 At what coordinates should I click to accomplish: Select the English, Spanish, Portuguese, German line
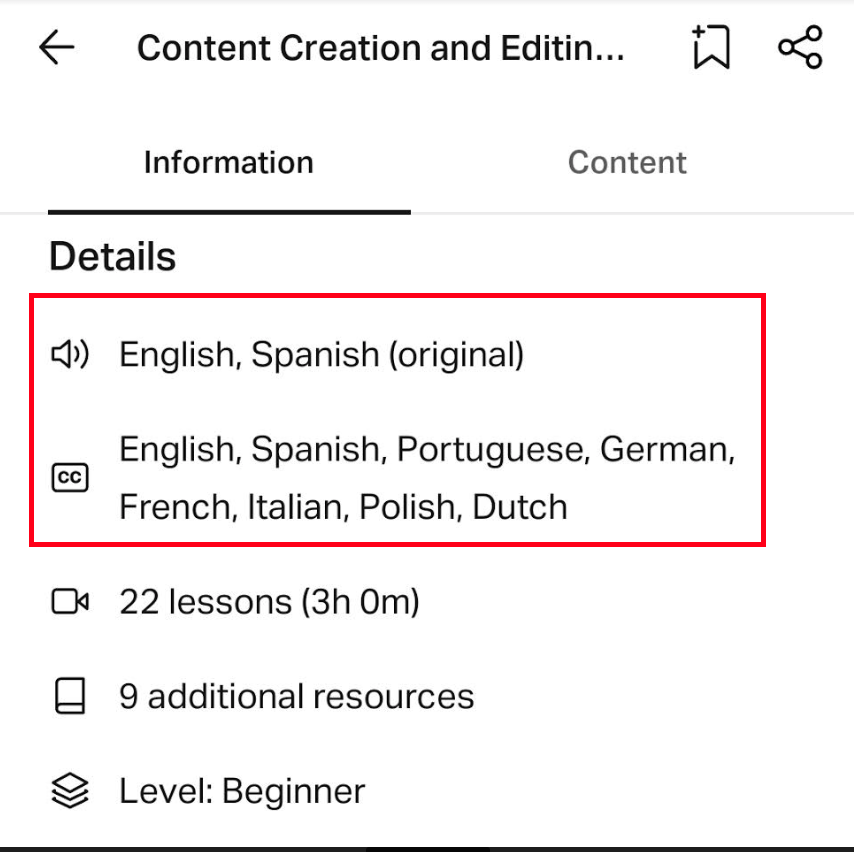427,449
